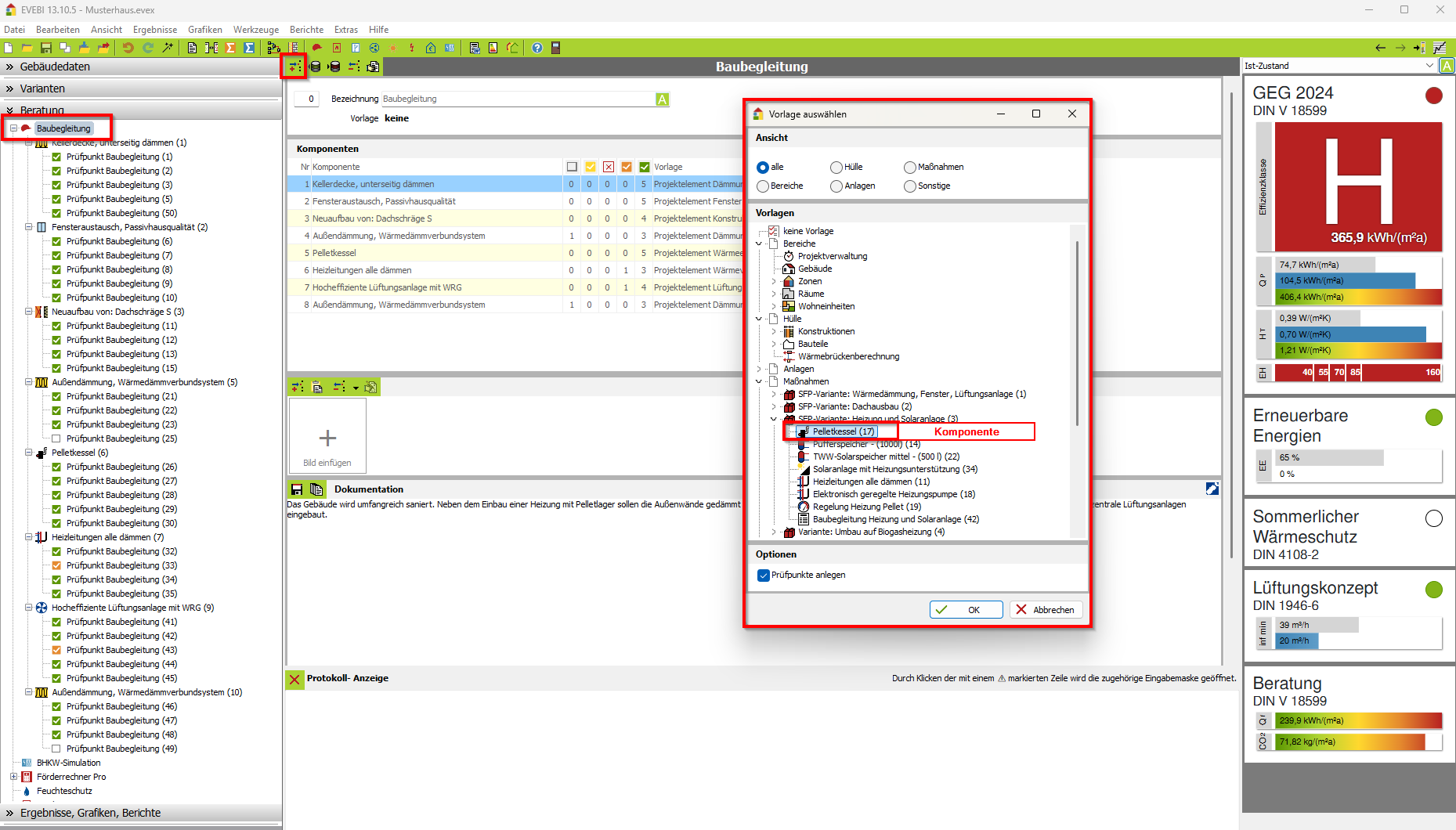Expand the Anlagen node in Vorlagen tree
This screenshot has width=1456, height=830.
point(759,369)
